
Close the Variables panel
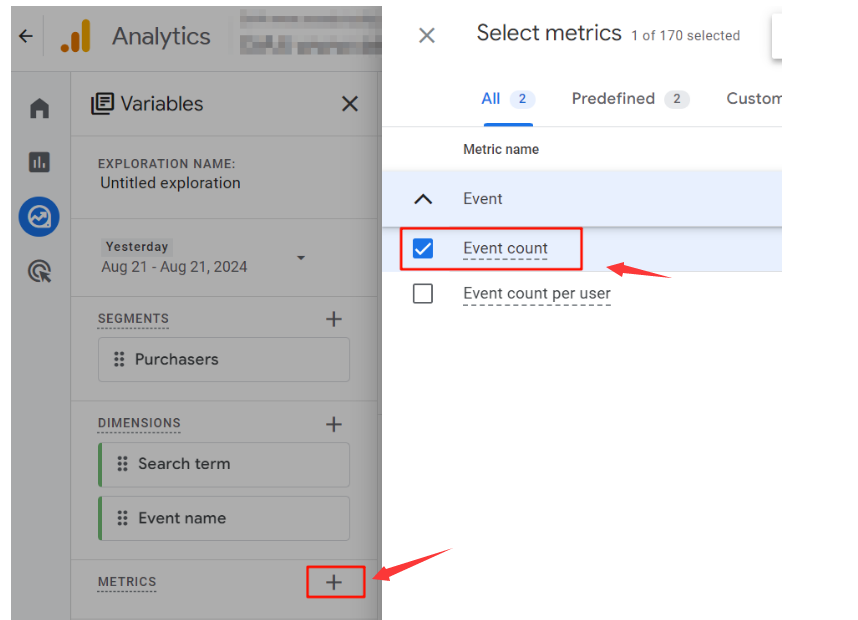(x=349, y=104)
